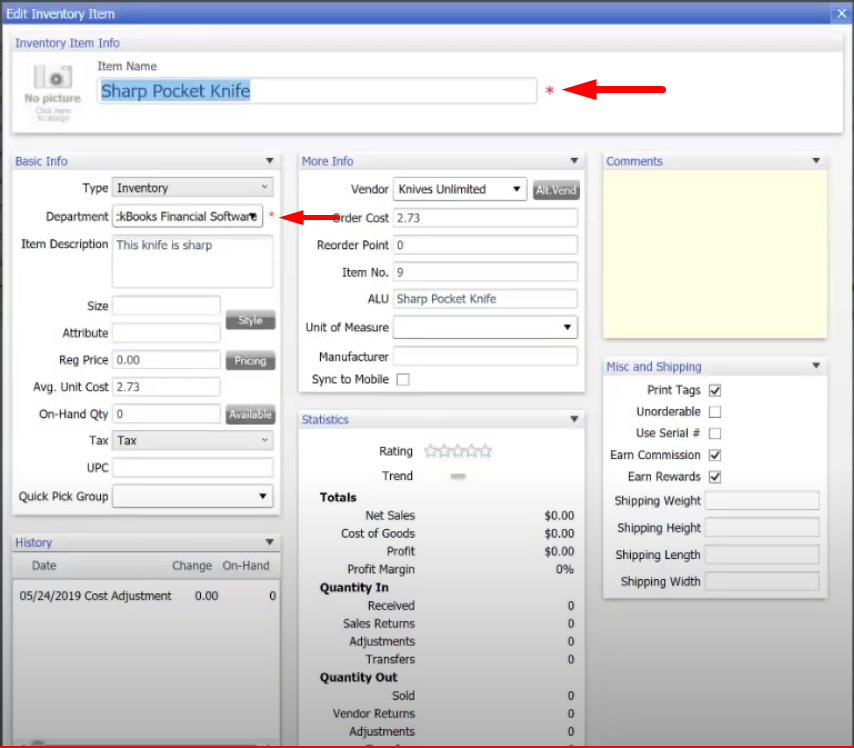Collapse the History panel arrow

(270, 542)
